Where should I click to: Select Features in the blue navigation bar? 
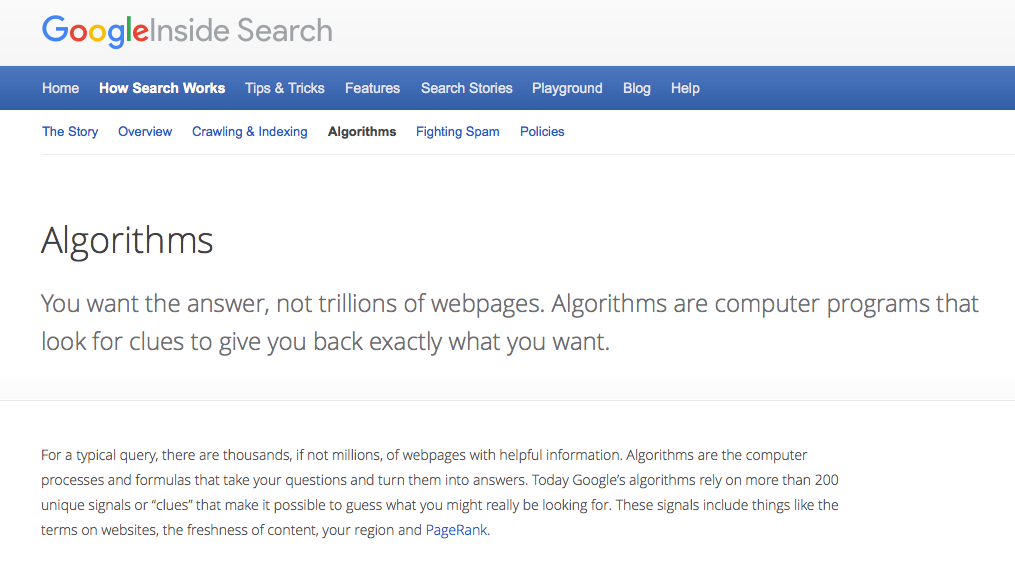[x=372, y=88]
